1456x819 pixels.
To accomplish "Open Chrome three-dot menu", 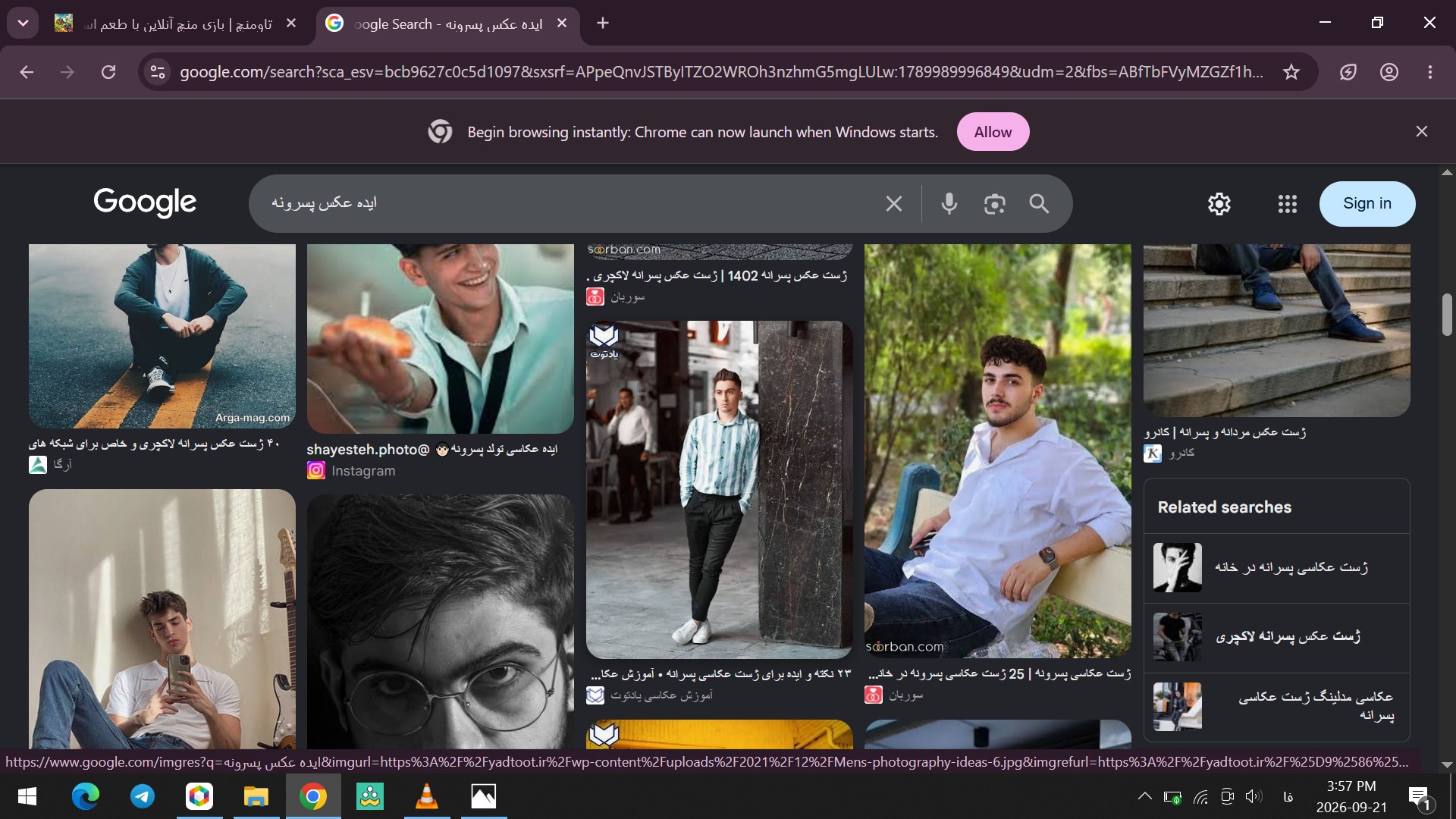I will tap(1429, 72).
